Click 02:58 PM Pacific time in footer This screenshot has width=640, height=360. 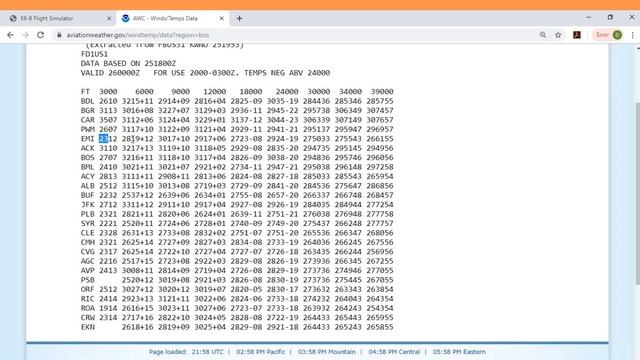[261, 352]
